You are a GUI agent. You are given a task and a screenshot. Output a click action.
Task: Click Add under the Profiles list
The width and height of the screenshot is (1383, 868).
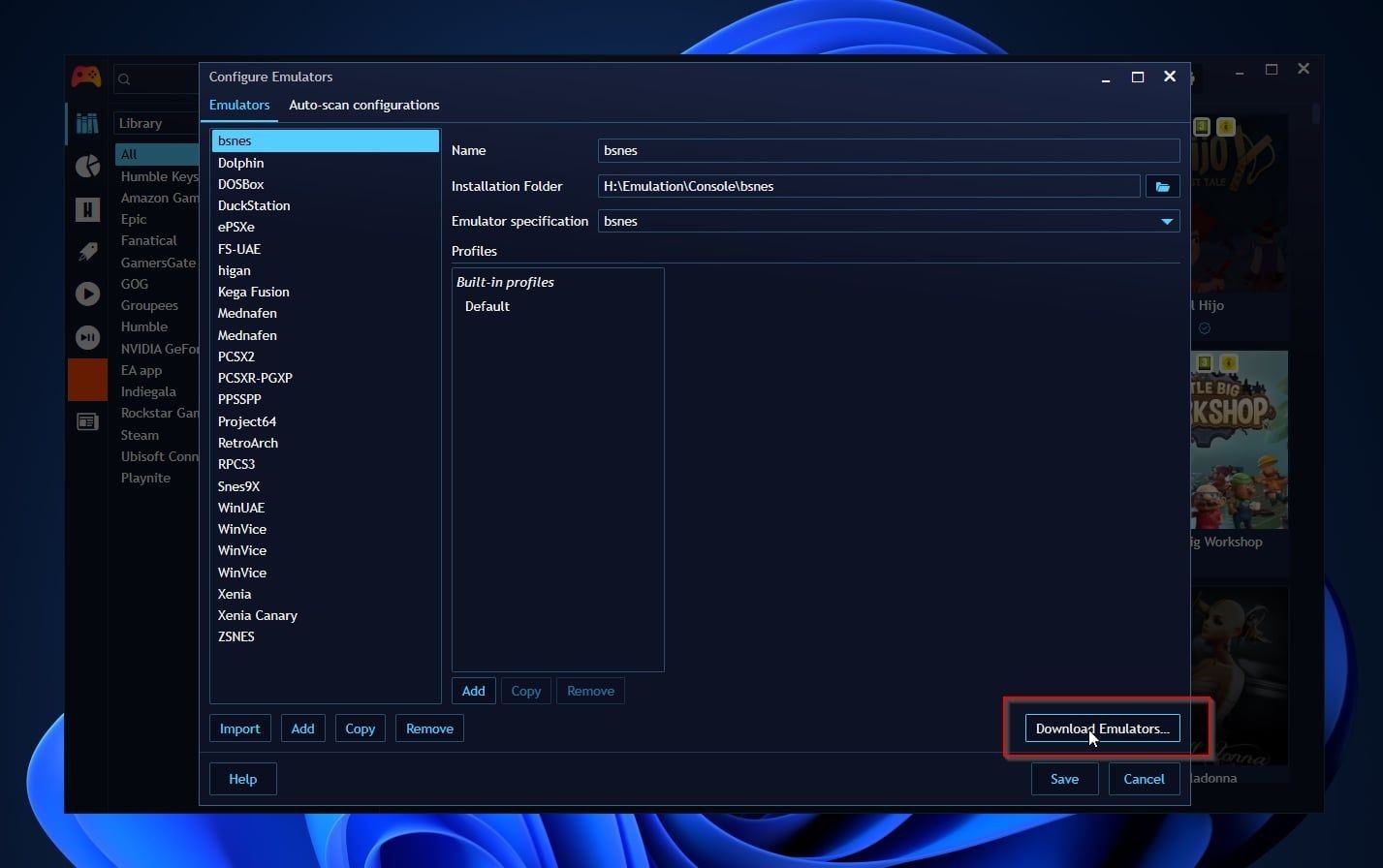[474, 691]
